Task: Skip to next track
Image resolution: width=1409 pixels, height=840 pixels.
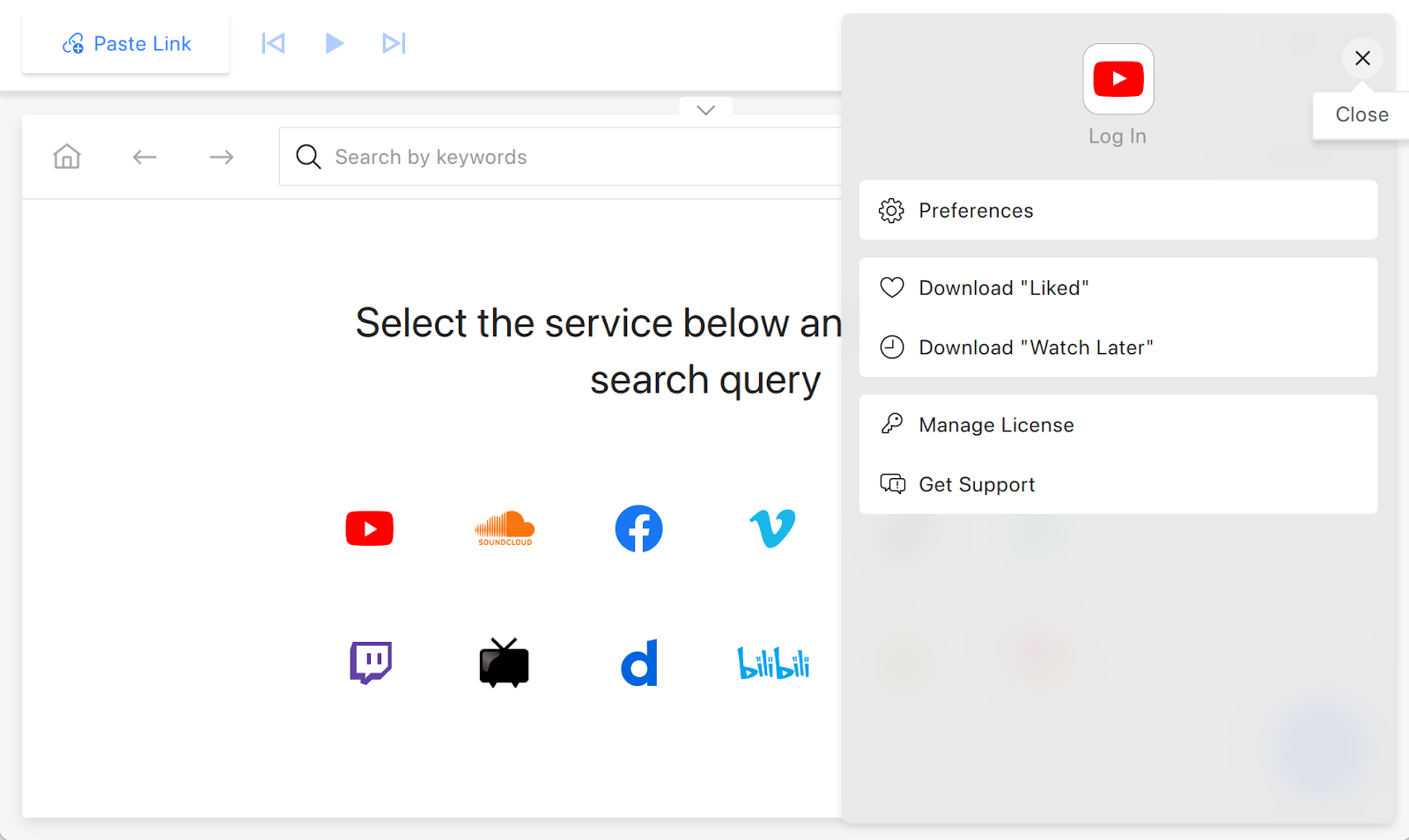Action: tap(394, 43)
